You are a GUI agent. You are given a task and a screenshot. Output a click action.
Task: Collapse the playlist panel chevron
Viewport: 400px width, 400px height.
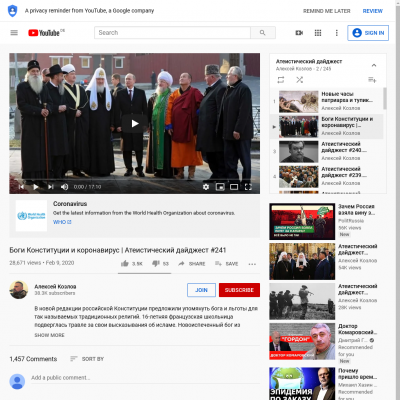click(374, 65)
